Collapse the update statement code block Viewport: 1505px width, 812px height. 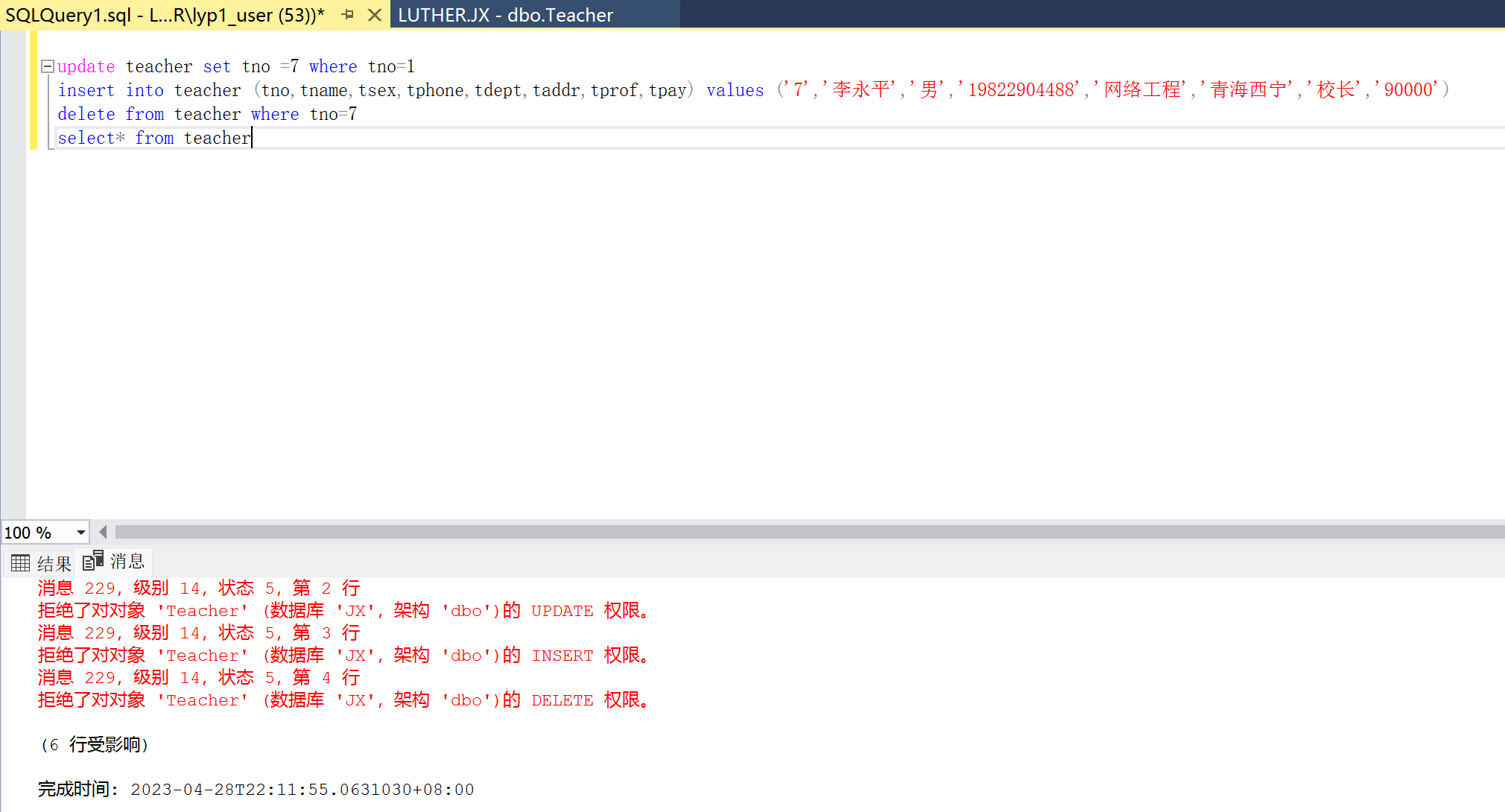(48, 66)
